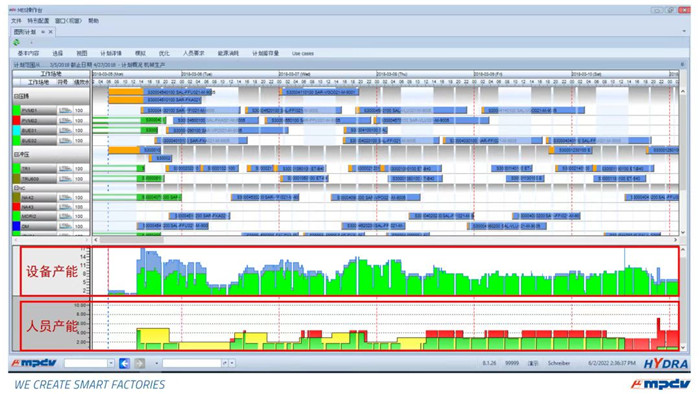Click the second input field in the status bar
This screenshot has width=700, height=394.
(192, 363)
